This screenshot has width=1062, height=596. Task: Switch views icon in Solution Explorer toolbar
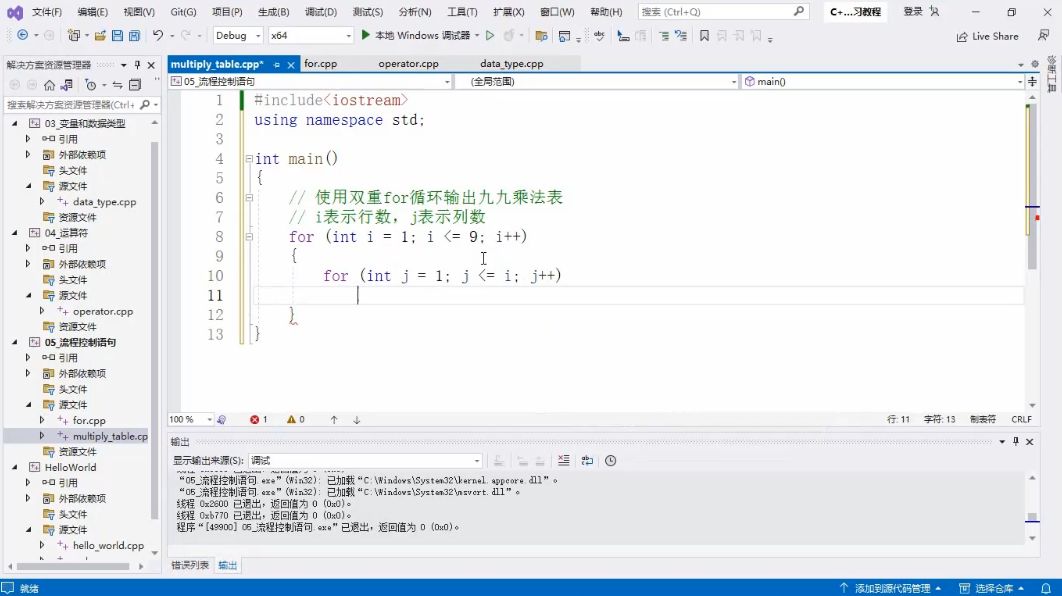(66, 85)
